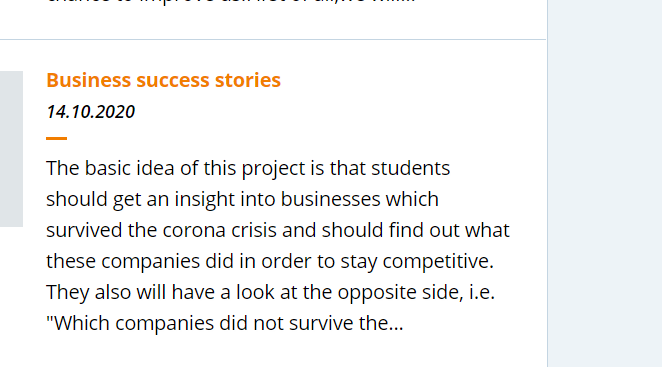Click the line starting 'The basic idea'
Image resolution: width=662 pixels, height=367 pixels.
[248, 169]
